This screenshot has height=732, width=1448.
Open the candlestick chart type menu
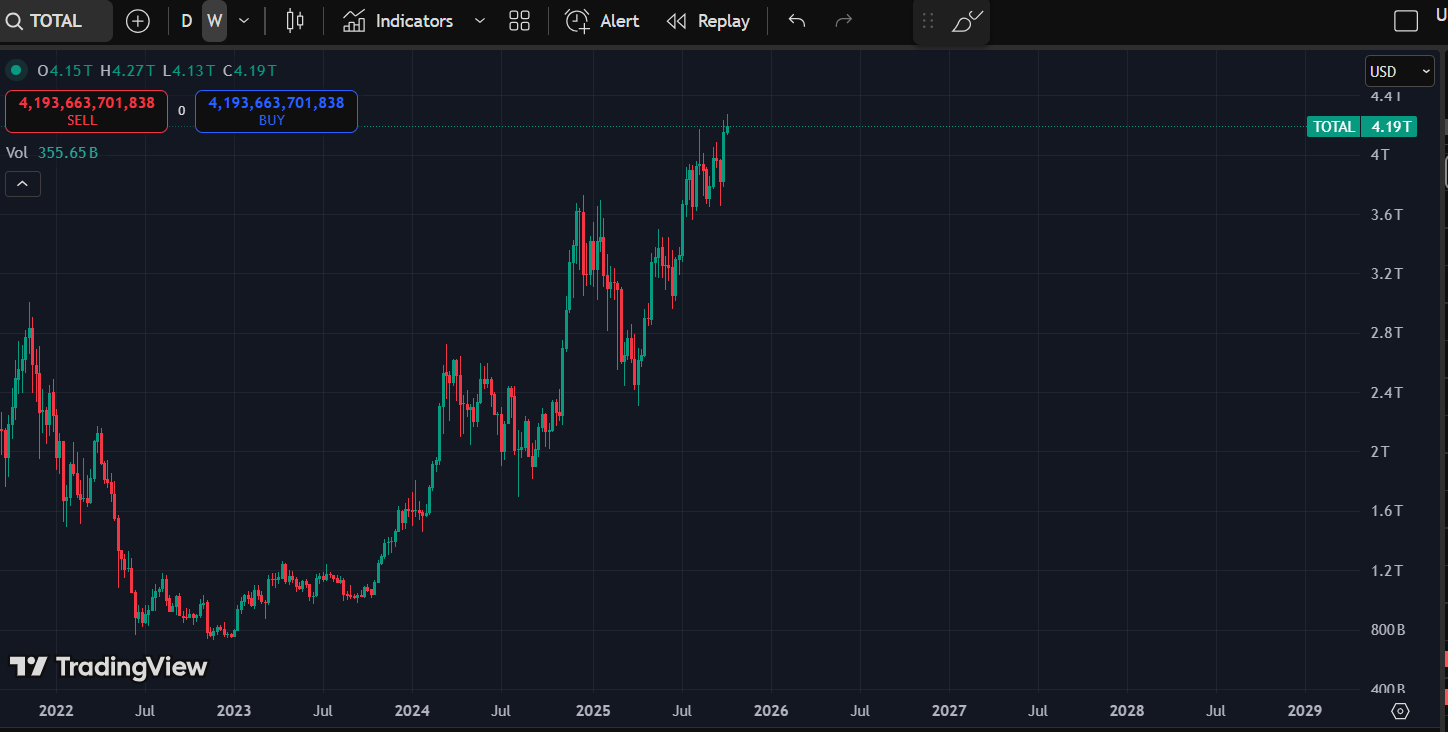tap(294, 21)
